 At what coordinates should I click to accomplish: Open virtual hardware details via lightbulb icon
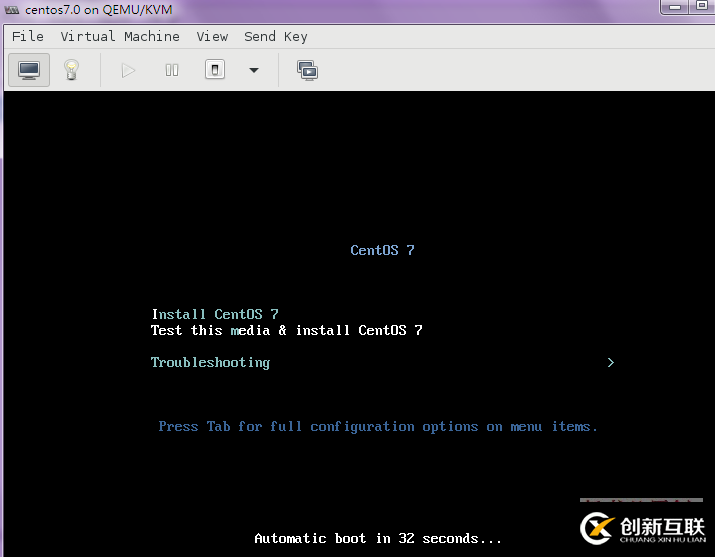point(72,70)
